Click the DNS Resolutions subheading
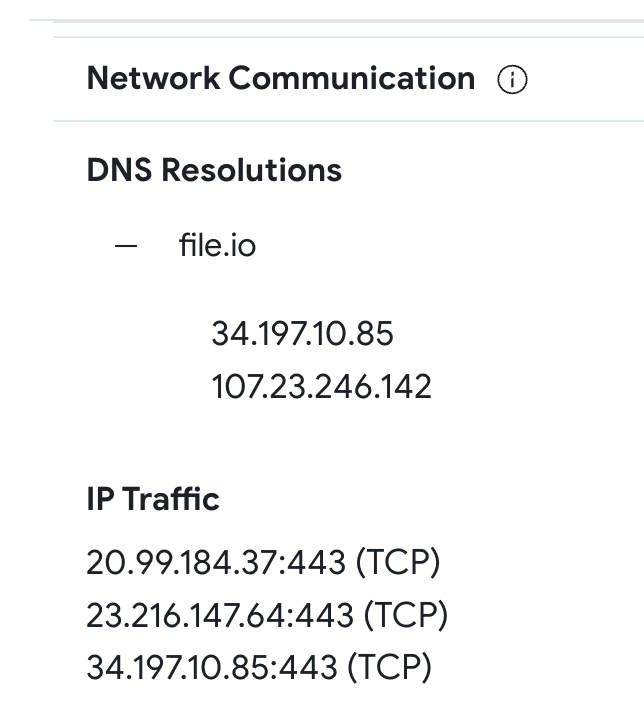This screenshot has width=644, height=722. pos(214,170)
